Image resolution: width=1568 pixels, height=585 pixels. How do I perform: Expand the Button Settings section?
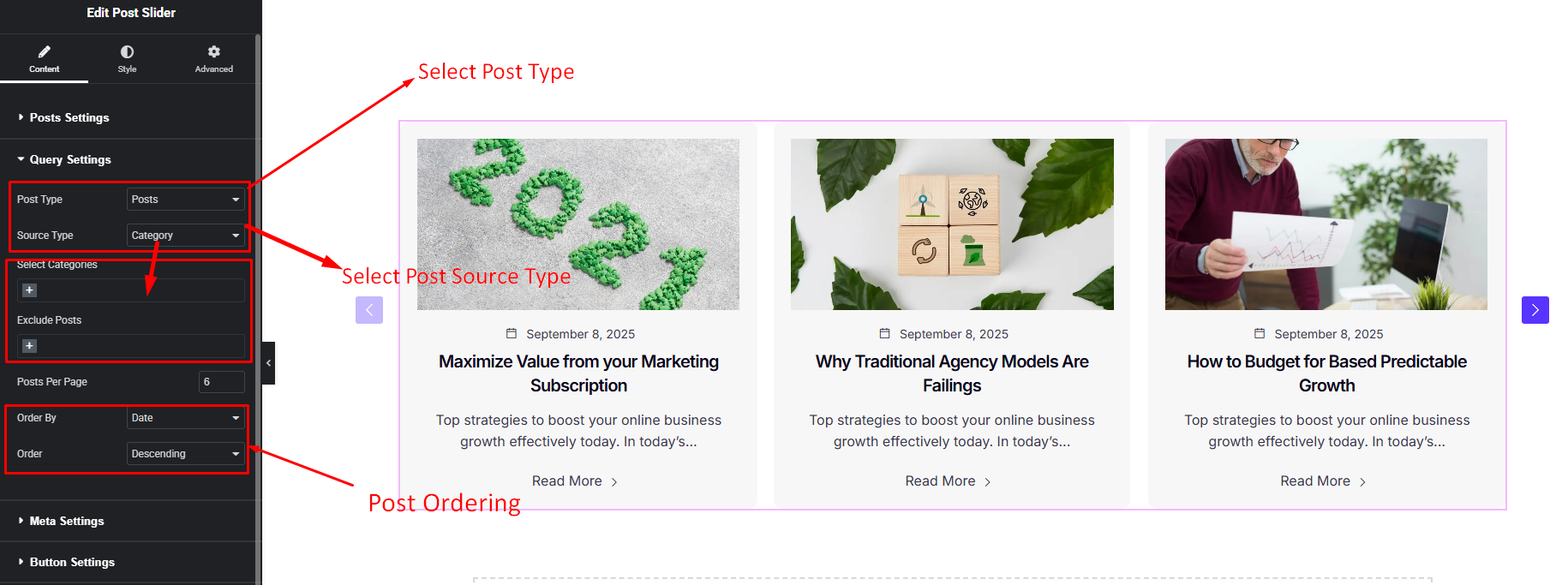pos(71,562)
